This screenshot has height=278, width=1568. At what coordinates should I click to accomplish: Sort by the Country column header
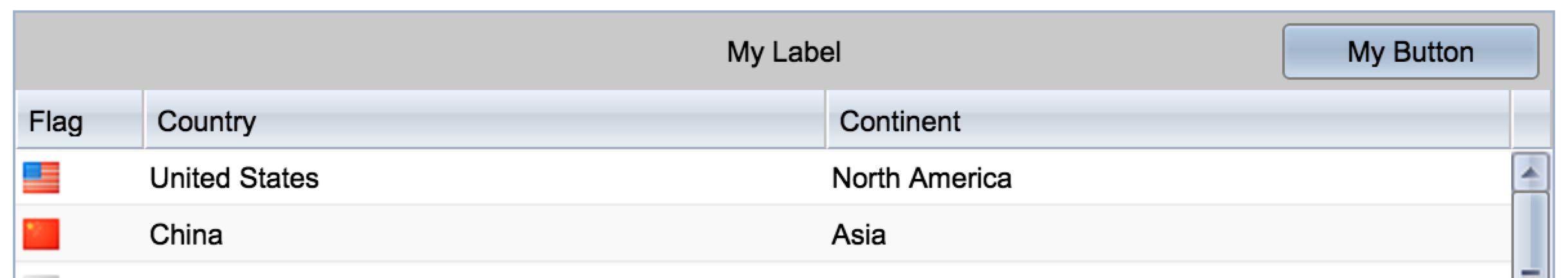[207, 121]
